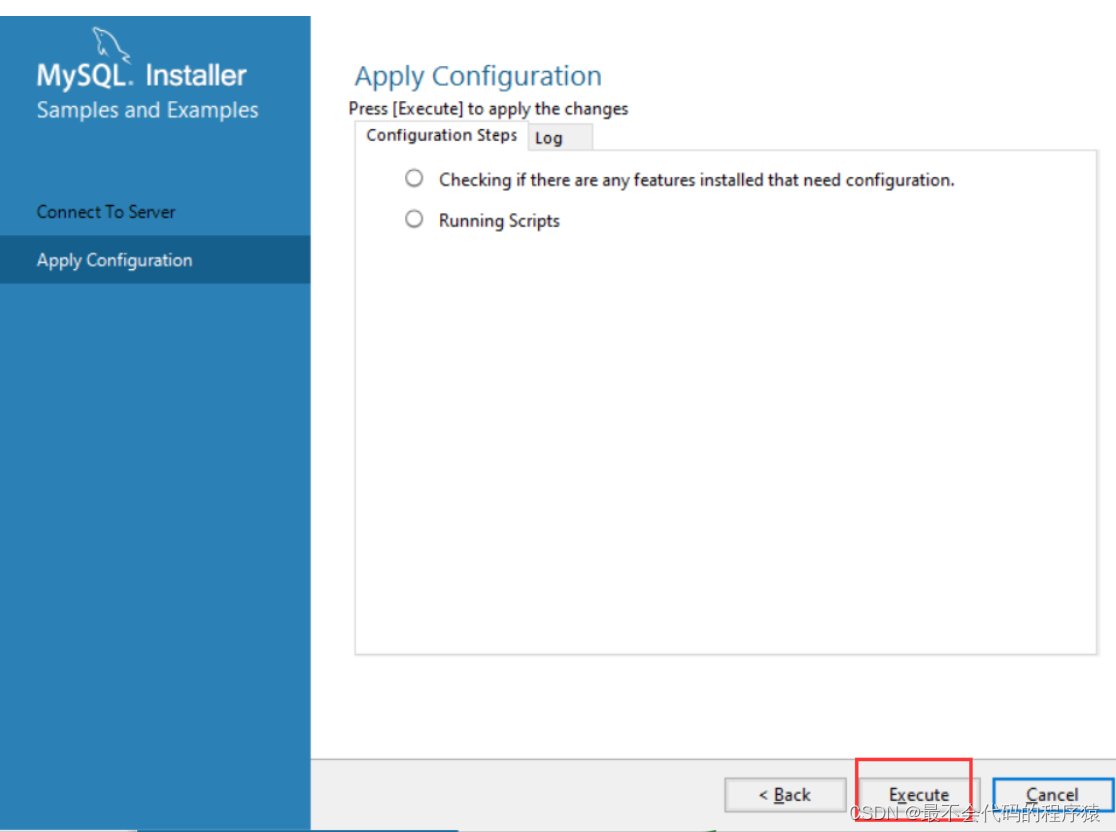Select the Connect To Server step in sidebar
The width and height of the screenshot is (1116, 832).
pos(106,212)
